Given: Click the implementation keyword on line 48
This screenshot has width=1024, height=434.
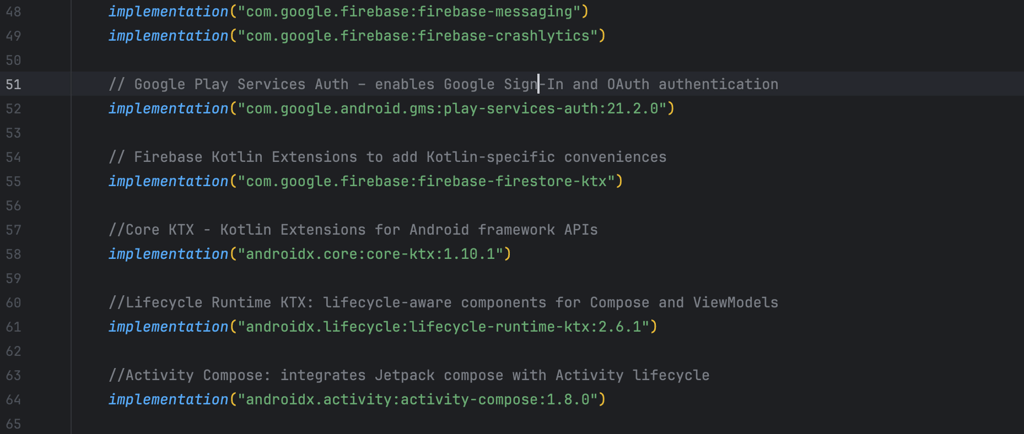Looking at the screenshot, I should [168, 11].
